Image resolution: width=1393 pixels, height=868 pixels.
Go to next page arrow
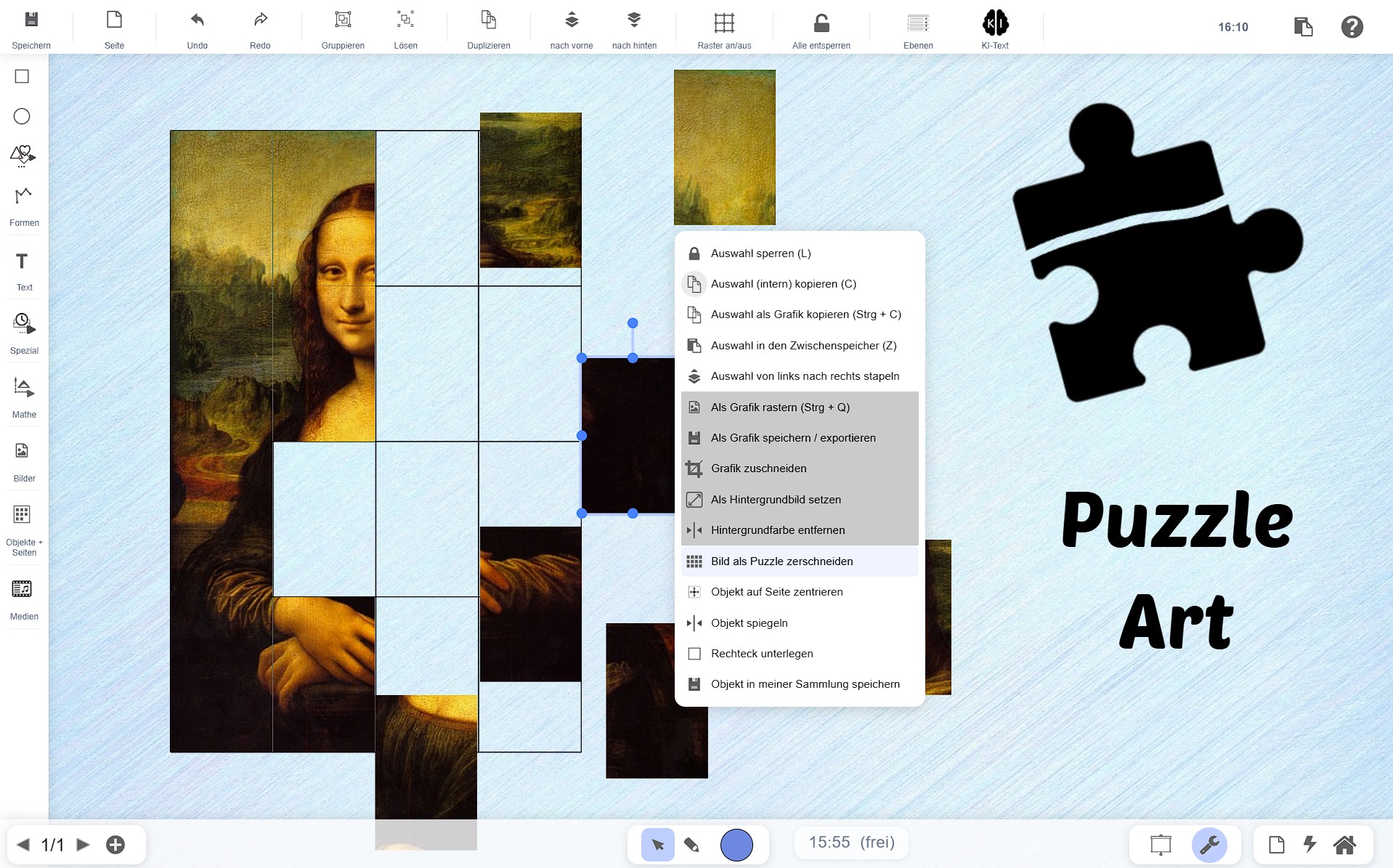tap(83, 845)
